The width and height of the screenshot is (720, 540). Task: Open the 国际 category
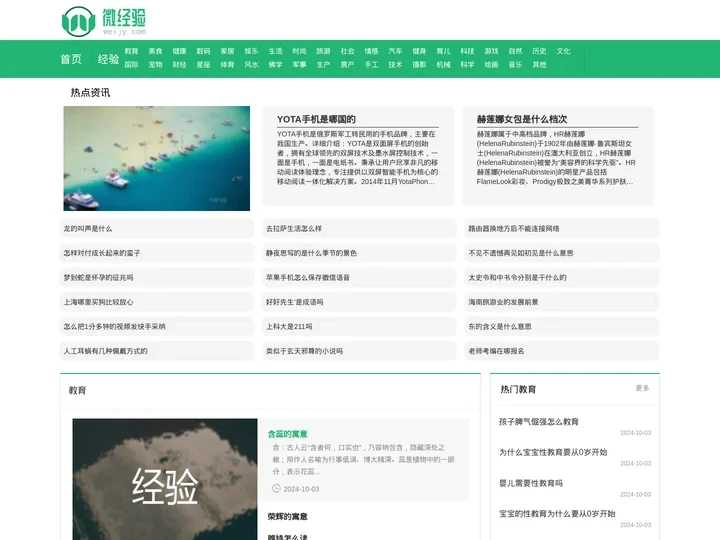tap(131, 65)
